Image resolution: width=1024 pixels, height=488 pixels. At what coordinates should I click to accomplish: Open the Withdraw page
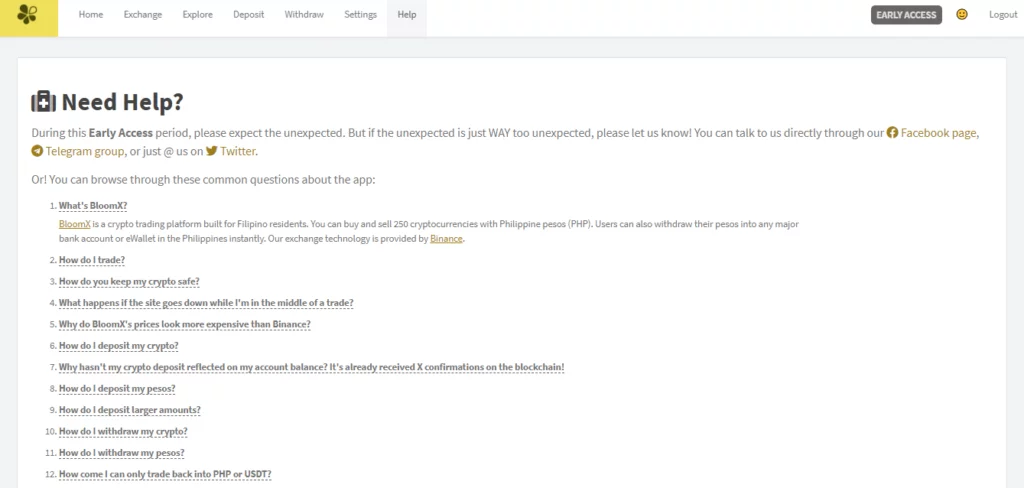[x=304, y=14]
